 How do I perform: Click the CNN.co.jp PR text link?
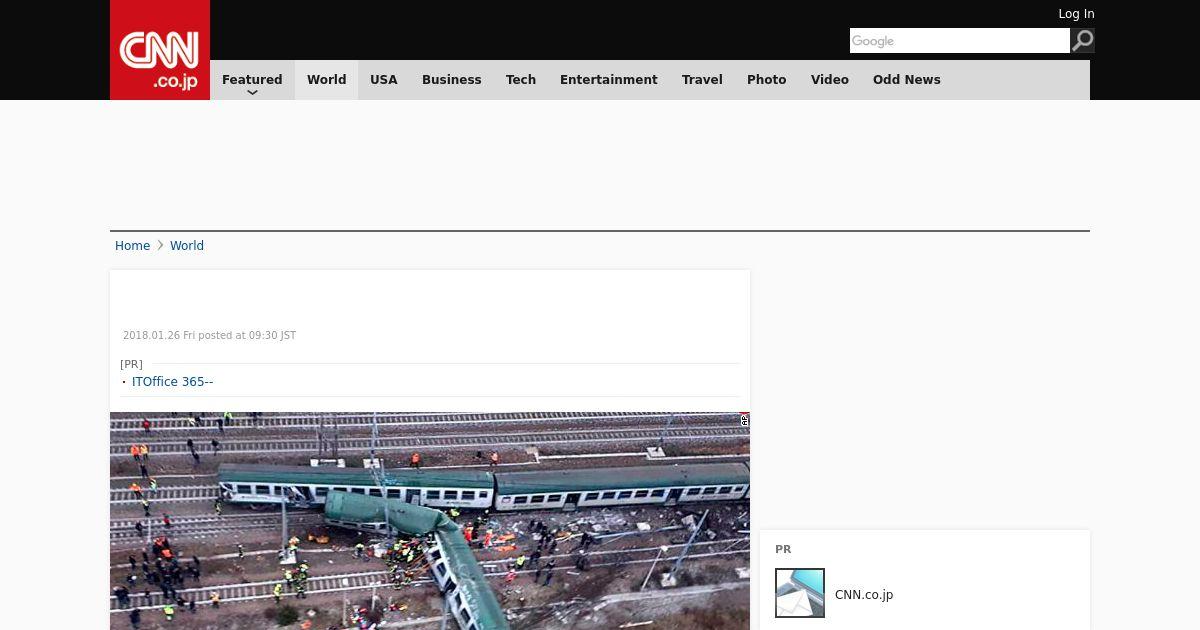click(864, 594)
